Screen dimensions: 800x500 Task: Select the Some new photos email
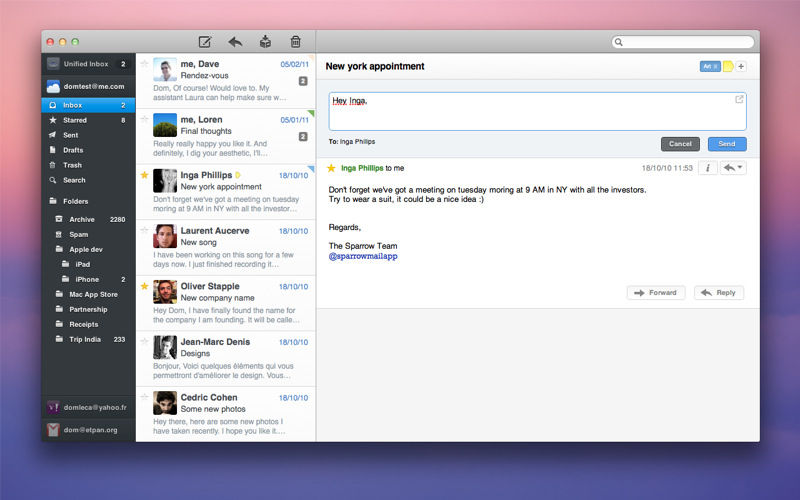tap(226, 414)
